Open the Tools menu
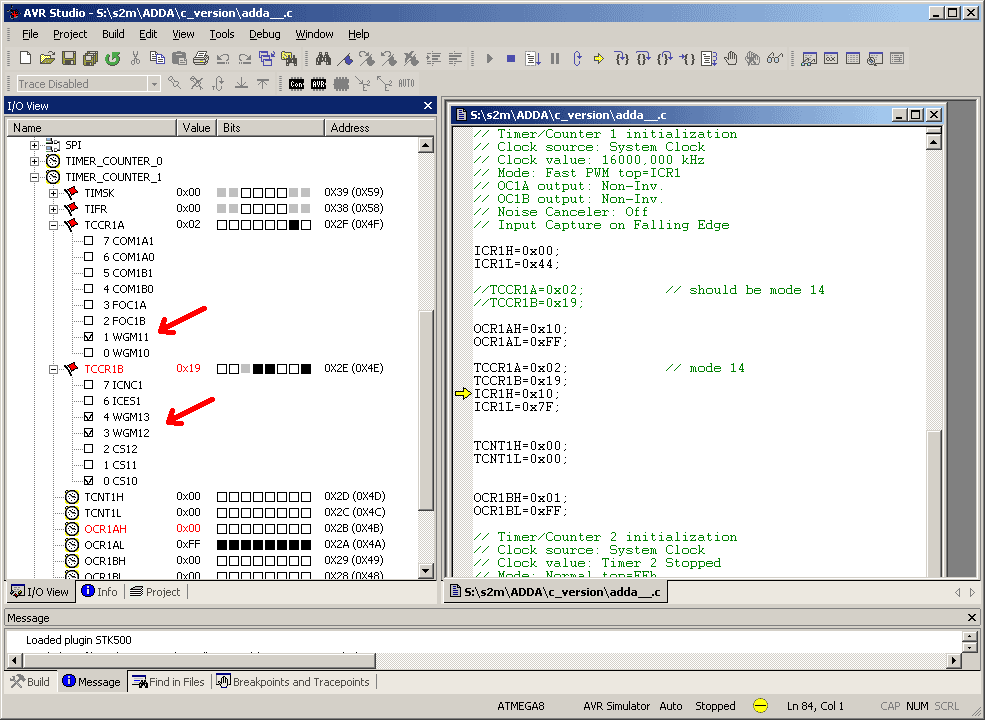This screenshot has height=720, width=985. click(x=221, y=34)
